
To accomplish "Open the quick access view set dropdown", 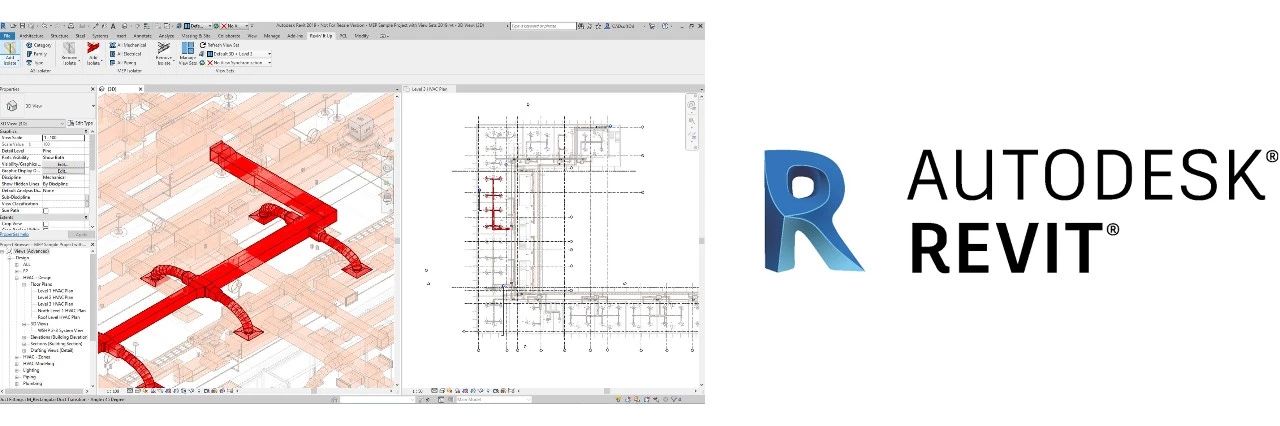I will click(198, 25).
